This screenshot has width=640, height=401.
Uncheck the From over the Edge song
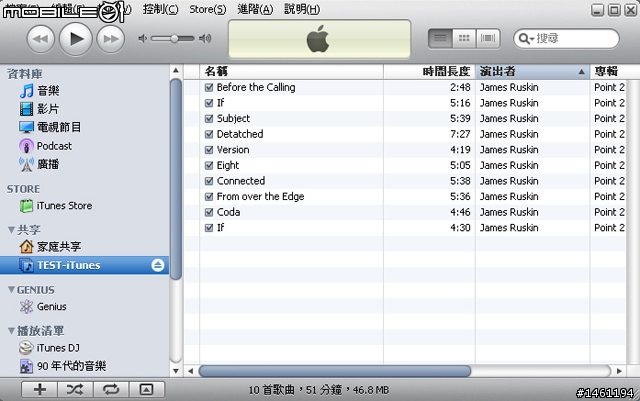point(209,196)
